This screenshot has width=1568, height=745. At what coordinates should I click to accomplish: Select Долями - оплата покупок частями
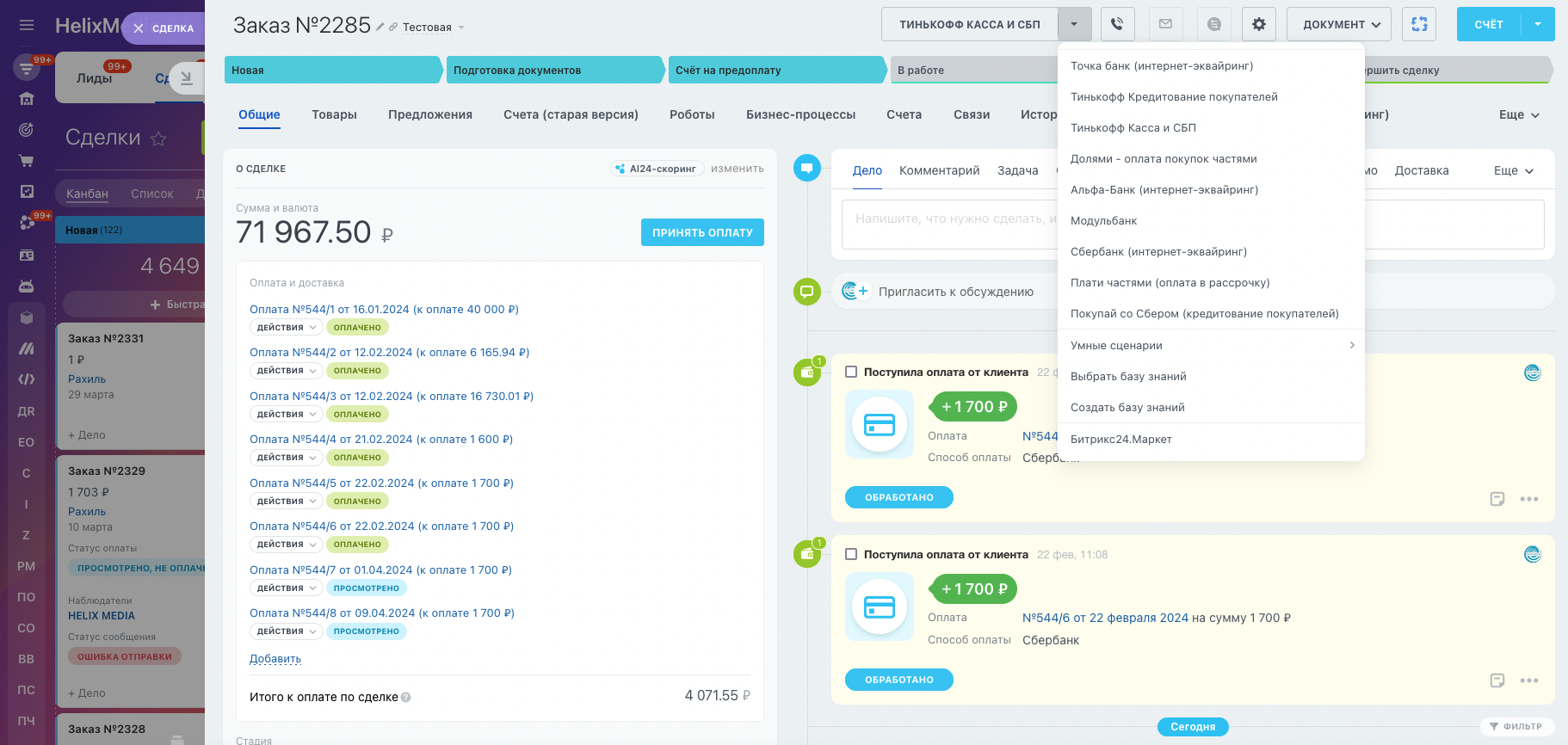coord(1211,159)
